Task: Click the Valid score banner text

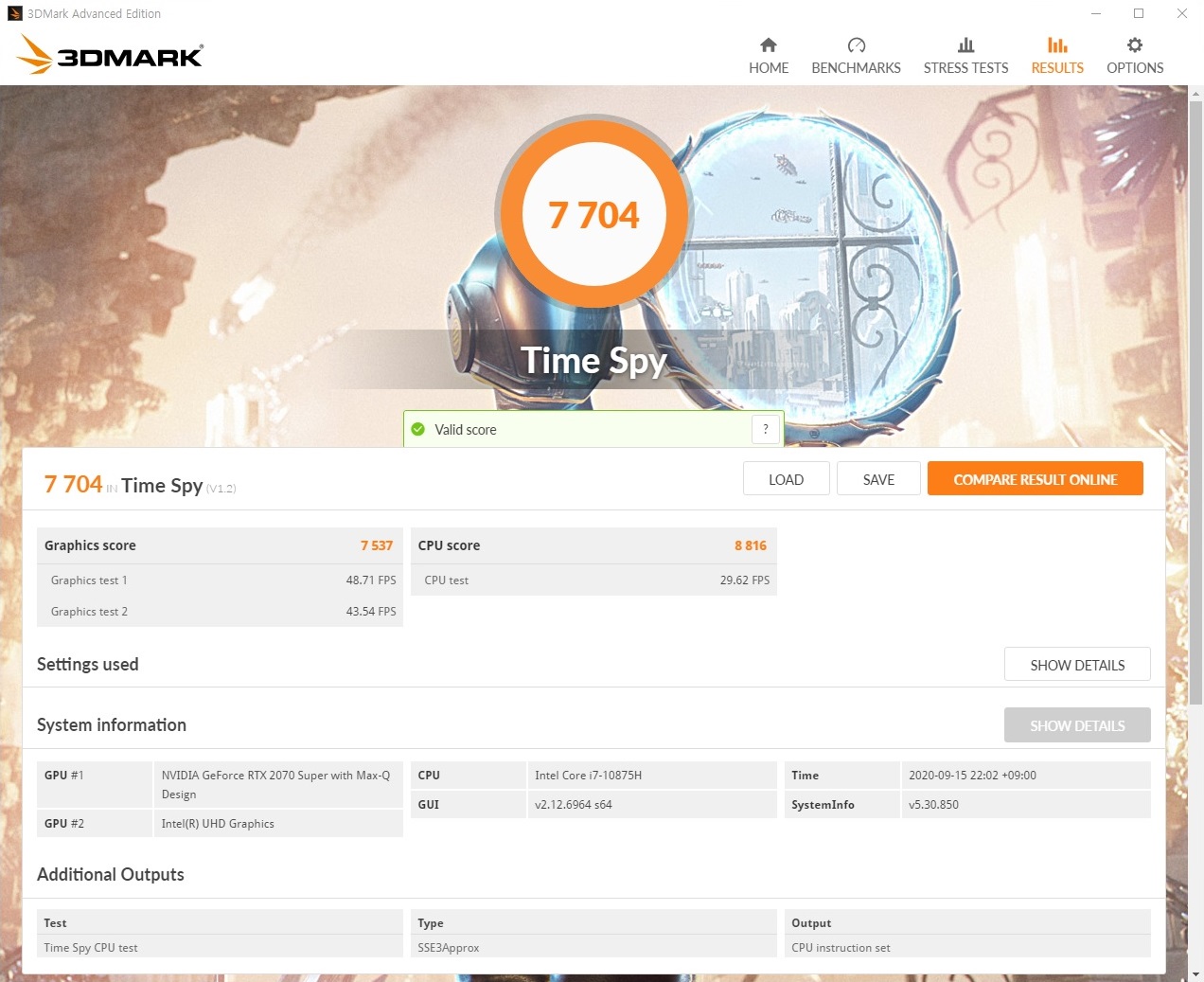Action: 466,429
